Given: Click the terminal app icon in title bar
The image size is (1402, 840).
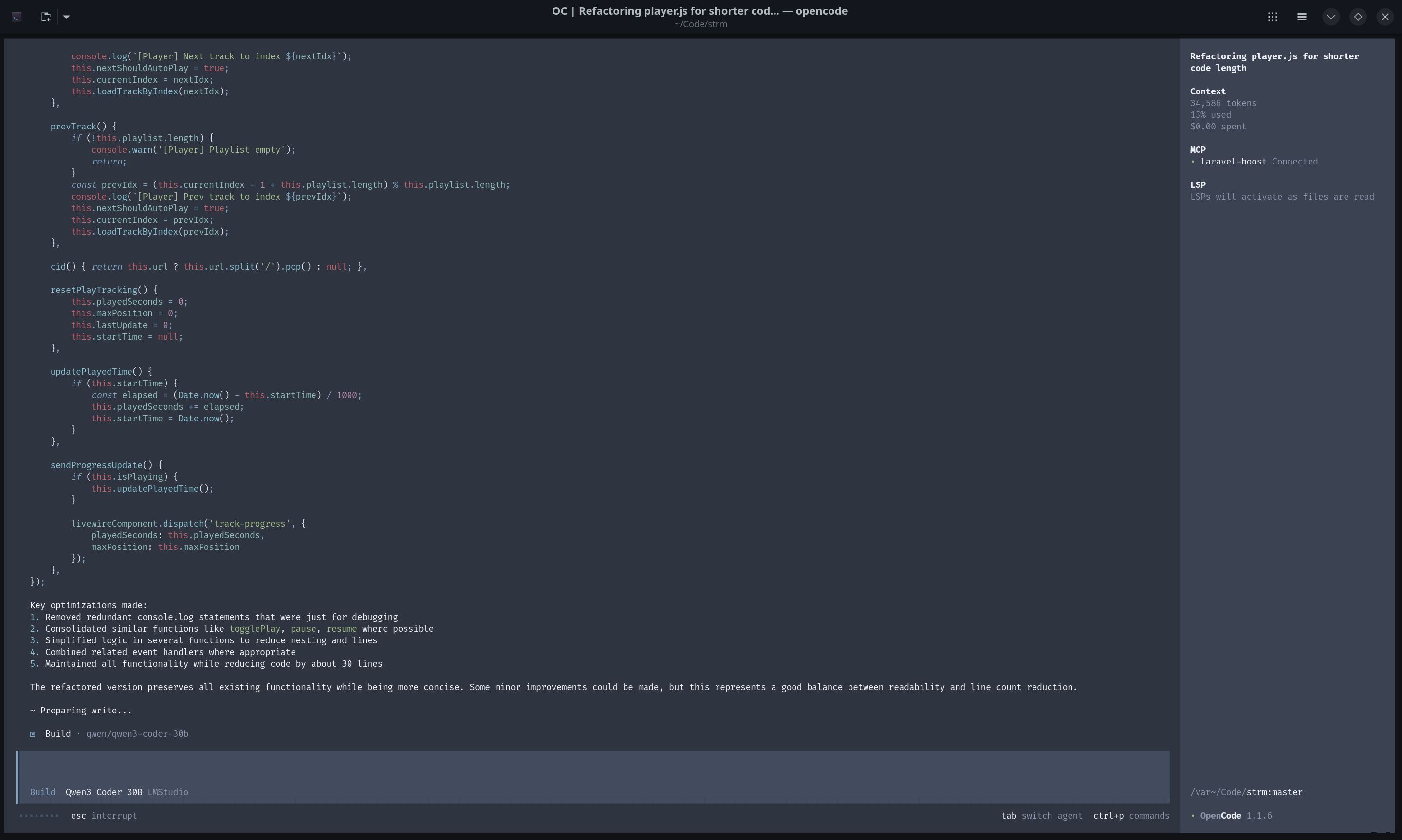Looking at the screenshot, I should click(x=17, y=17).
